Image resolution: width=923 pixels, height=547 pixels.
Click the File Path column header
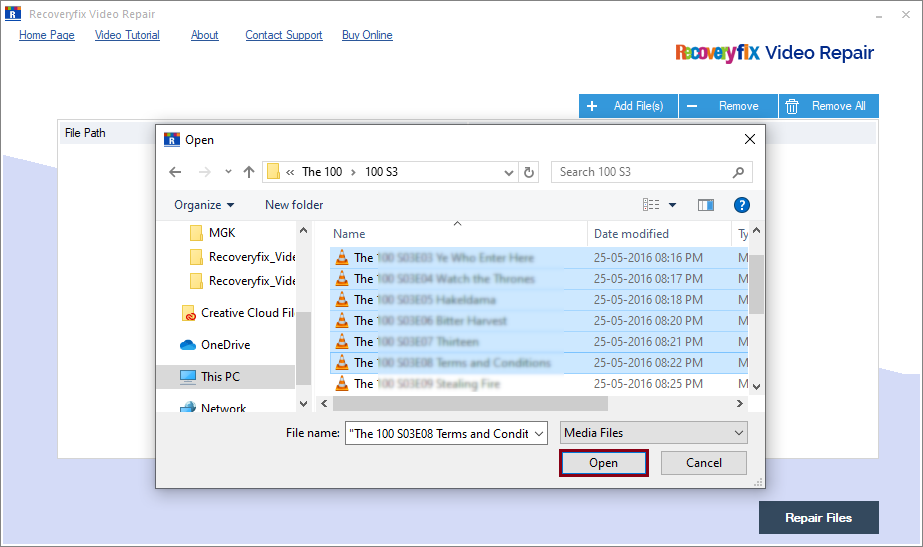[85, 133]
